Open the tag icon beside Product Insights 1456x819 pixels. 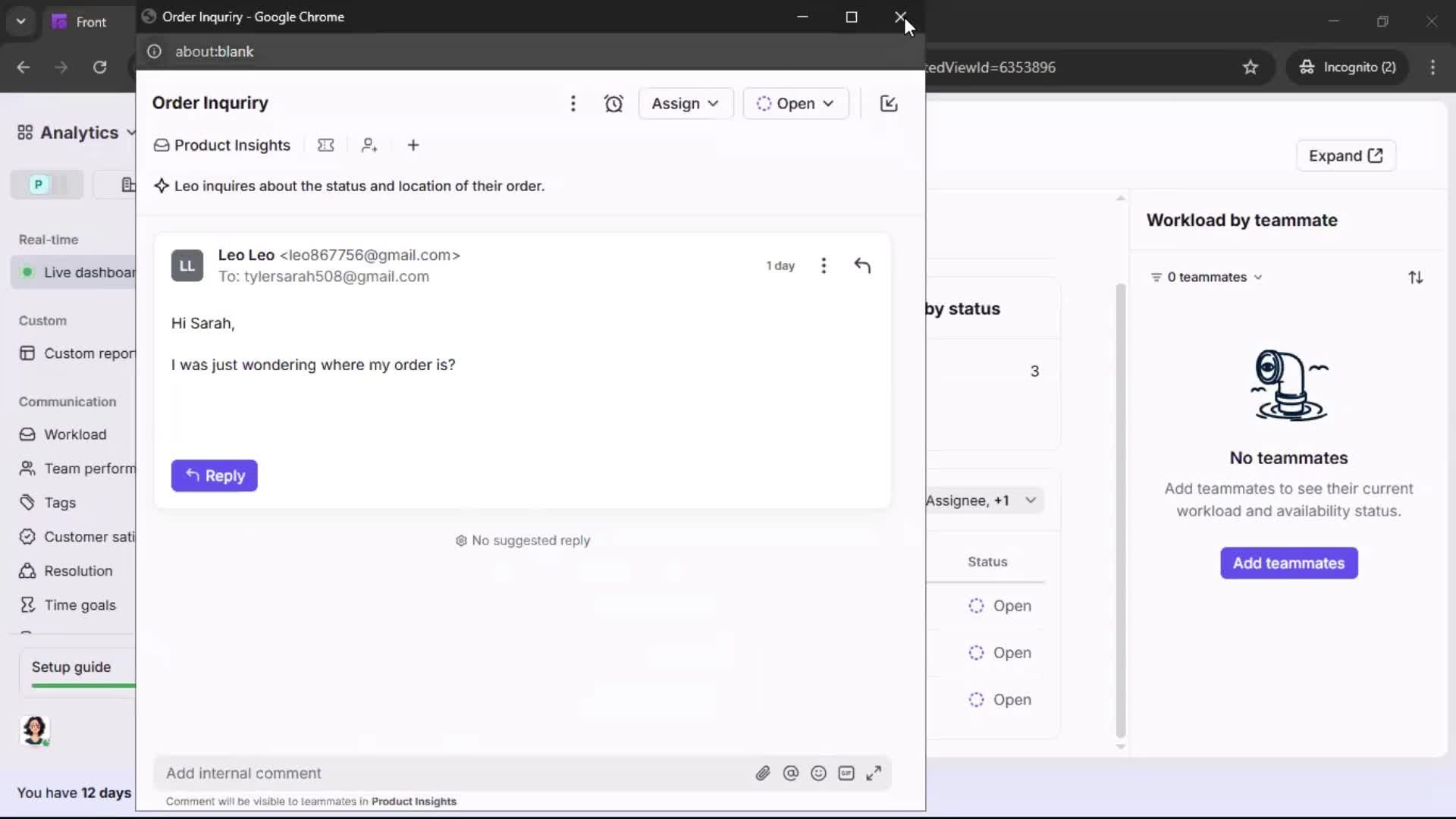click(x=326, y=145)
